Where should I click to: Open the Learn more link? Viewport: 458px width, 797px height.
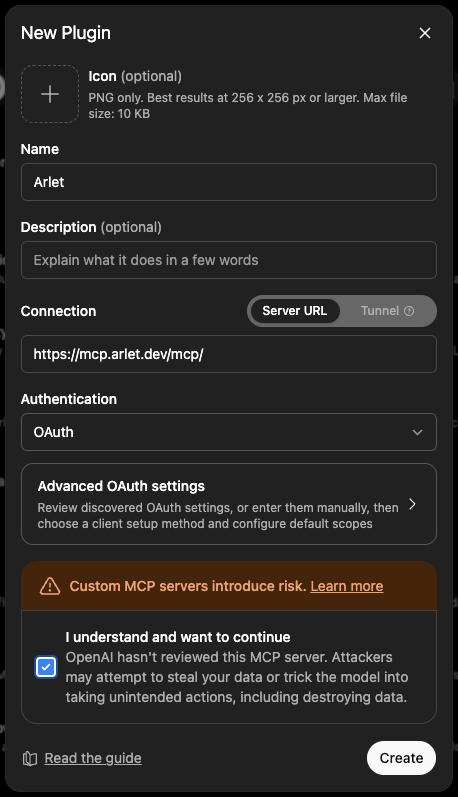pyautogui.click(x=347, y=586)
